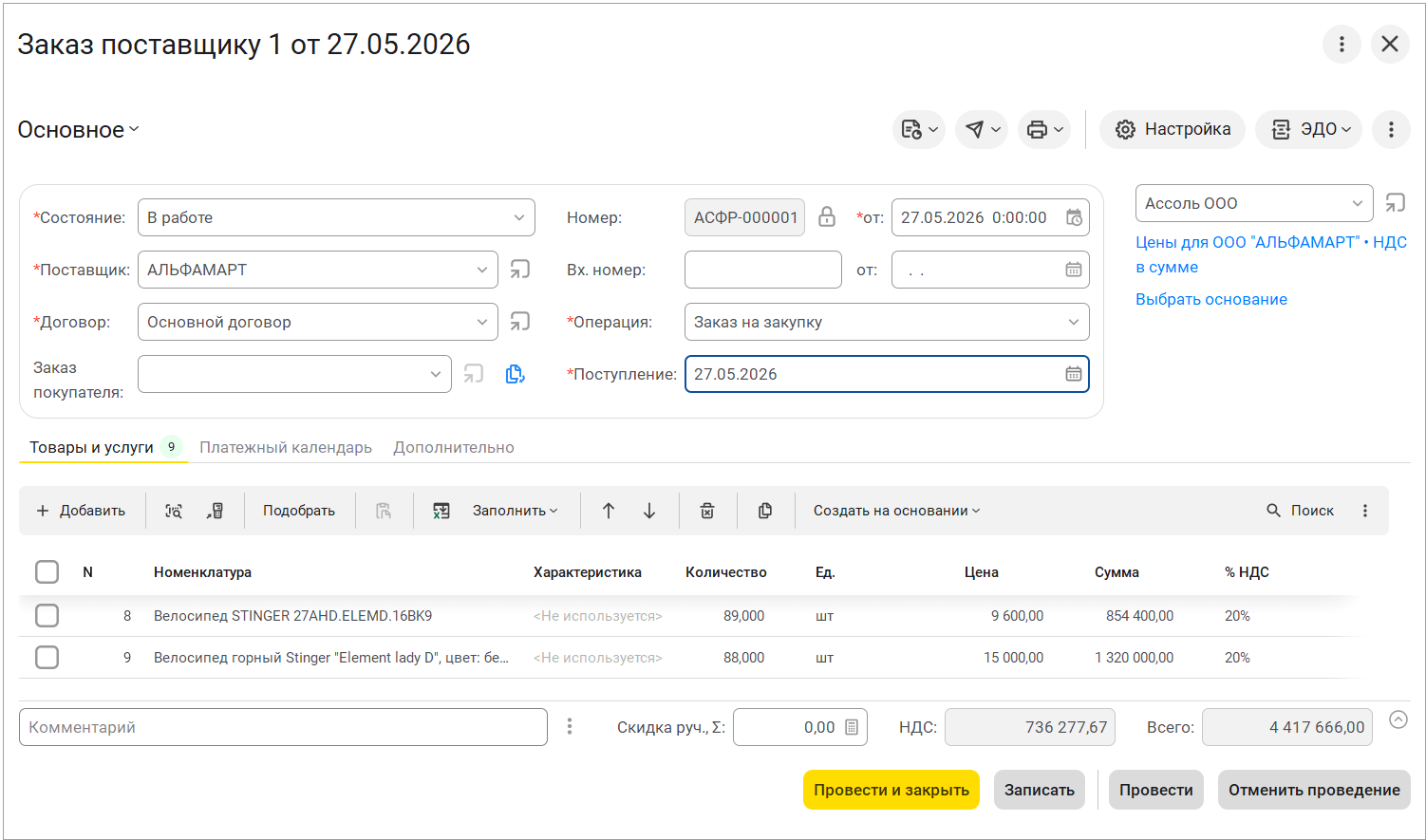Click the send (paper plane) icon

pyautogui.click(x=975, y=130)
